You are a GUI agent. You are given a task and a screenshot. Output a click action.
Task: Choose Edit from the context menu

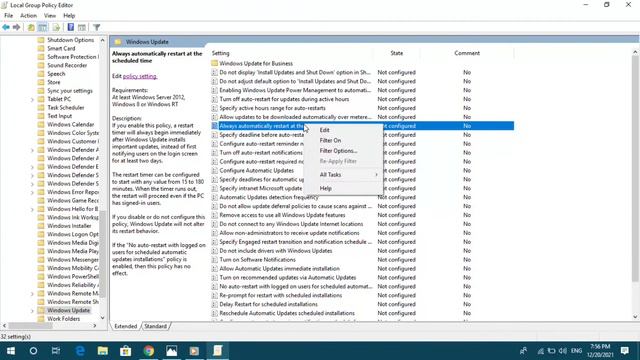pos(324,130)
